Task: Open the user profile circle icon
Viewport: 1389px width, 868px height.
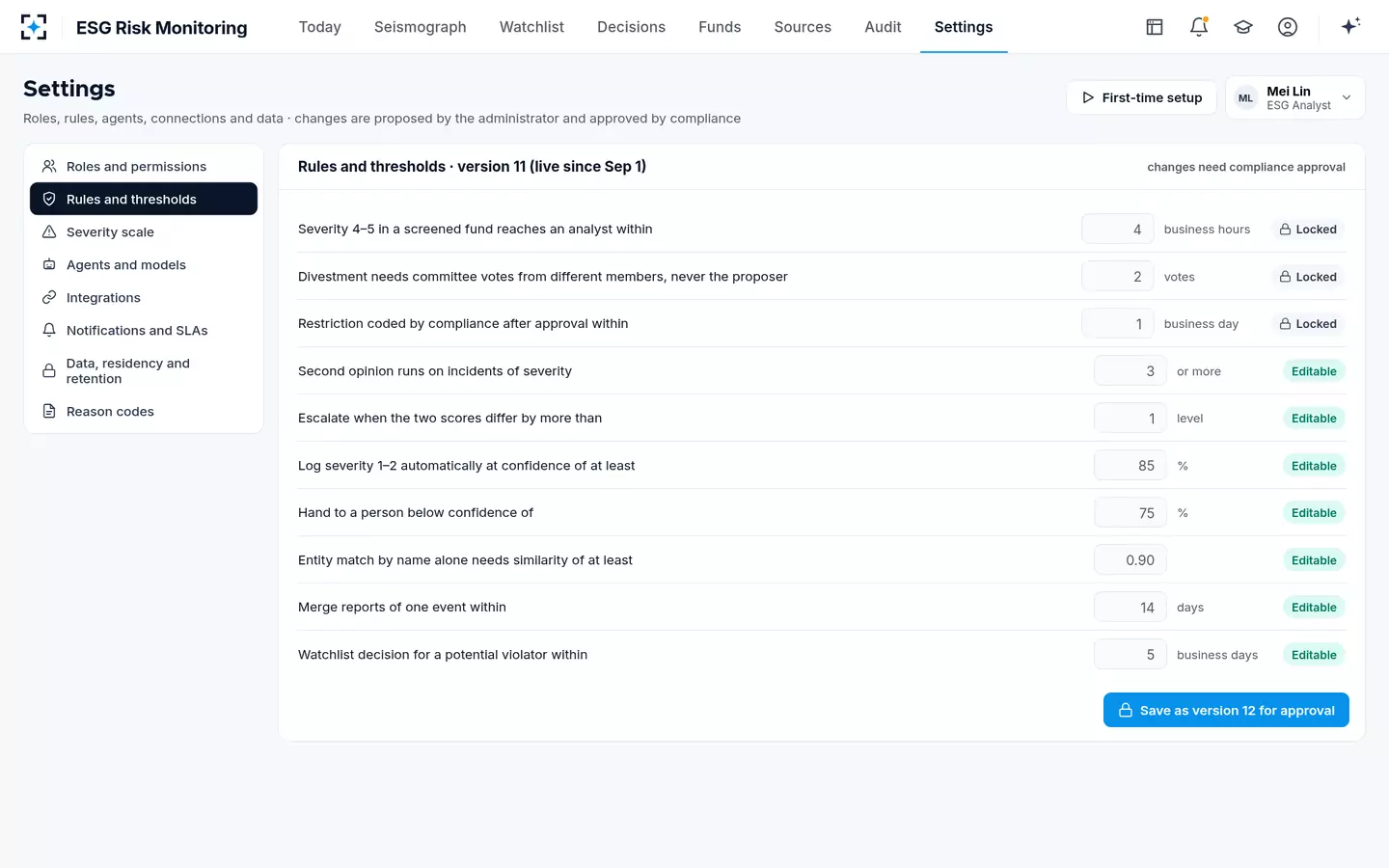Action: point(1288,27)
